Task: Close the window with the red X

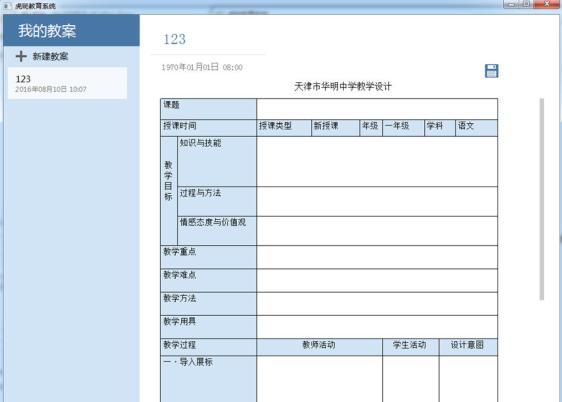Action: point(546,4)
